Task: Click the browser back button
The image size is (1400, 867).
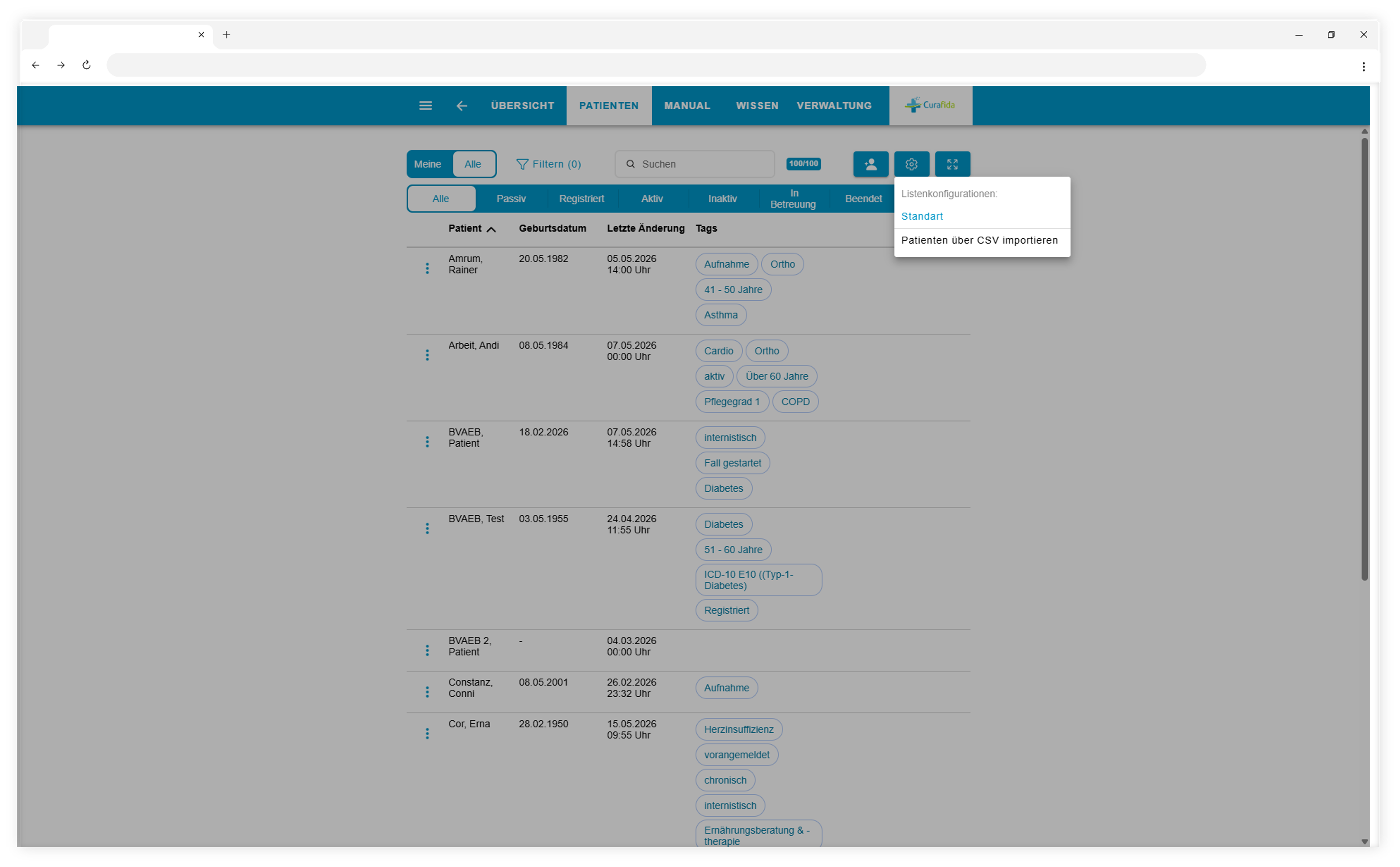Action: pos(36,65)
